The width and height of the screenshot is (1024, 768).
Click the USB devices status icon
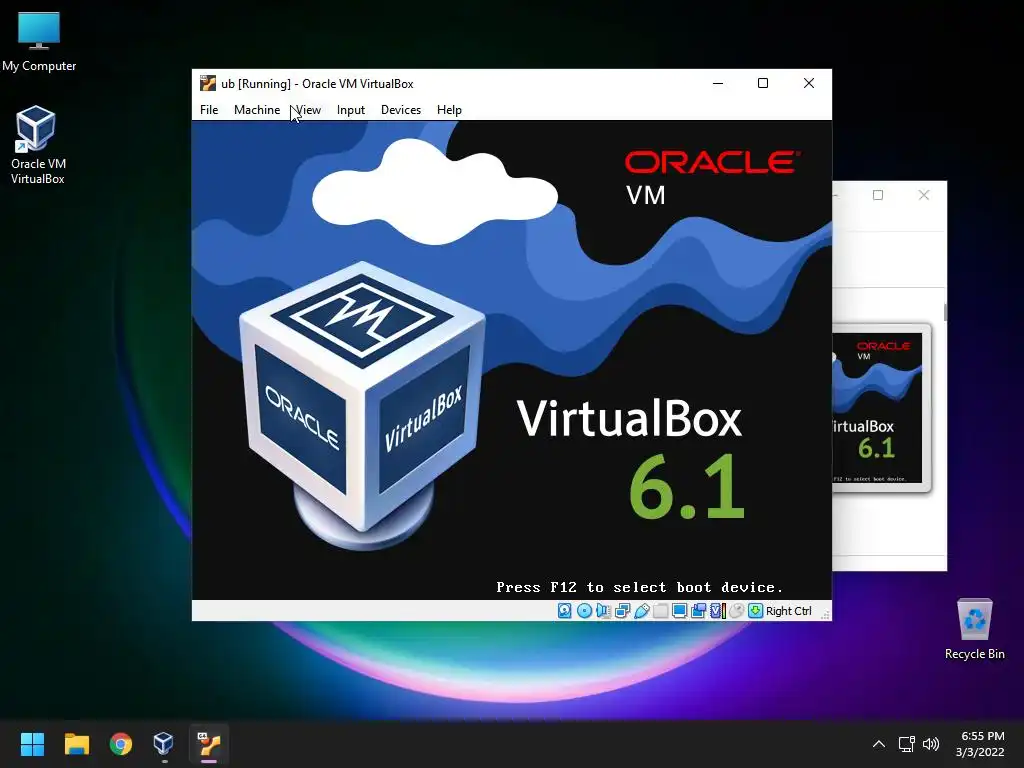tap(642, 611)
